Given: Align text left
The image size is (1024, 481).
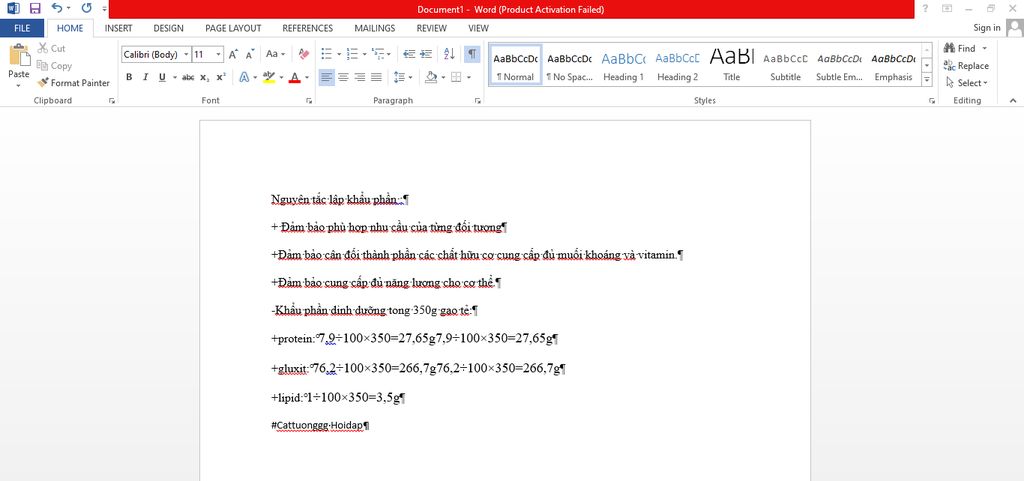Looking at the screenshot, I should [327, 77].
